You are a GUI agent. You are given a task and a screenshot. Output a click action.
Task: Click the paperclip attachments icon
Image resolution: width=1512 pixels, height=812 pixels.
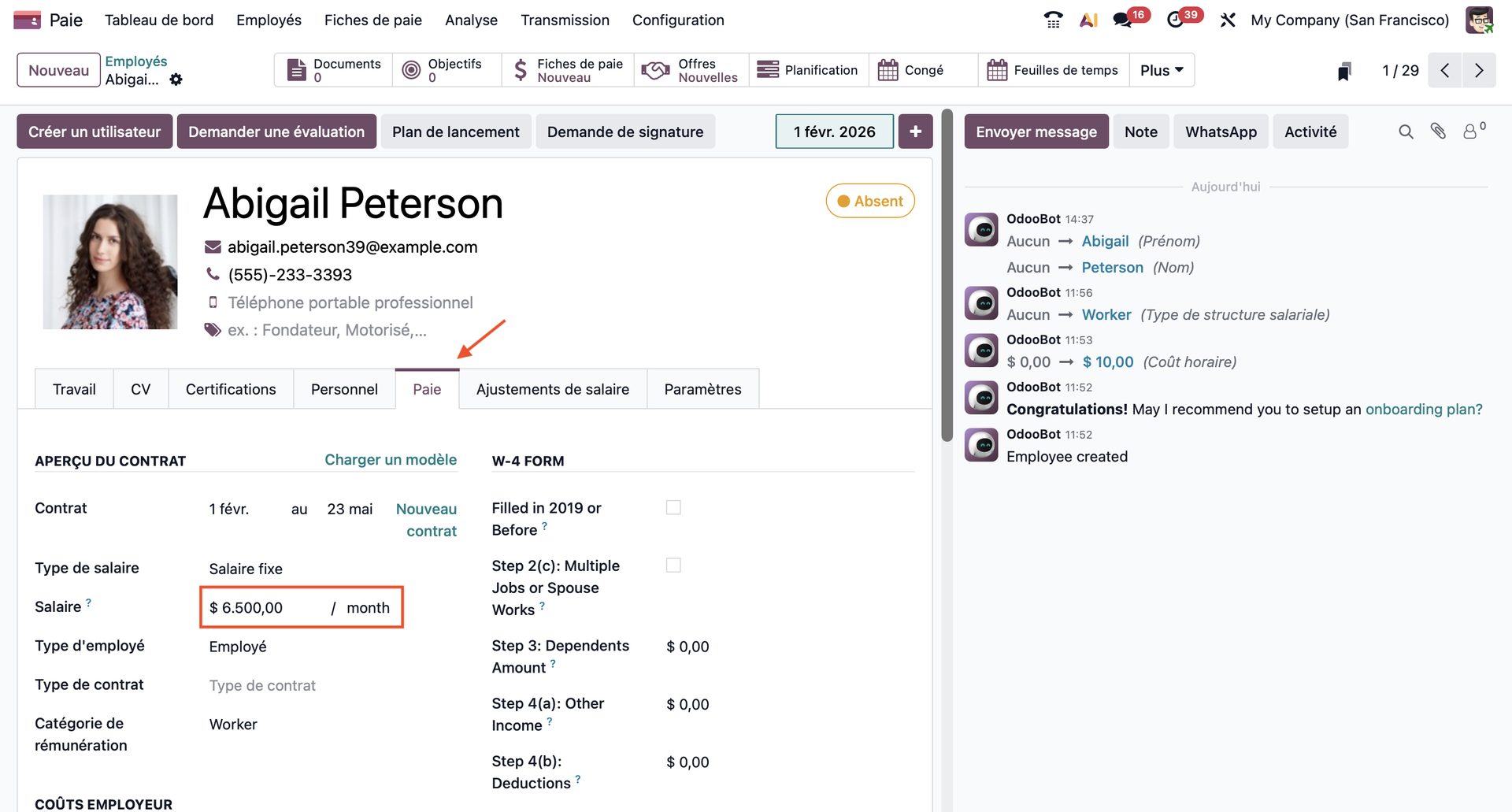[x=1438, y=132]
